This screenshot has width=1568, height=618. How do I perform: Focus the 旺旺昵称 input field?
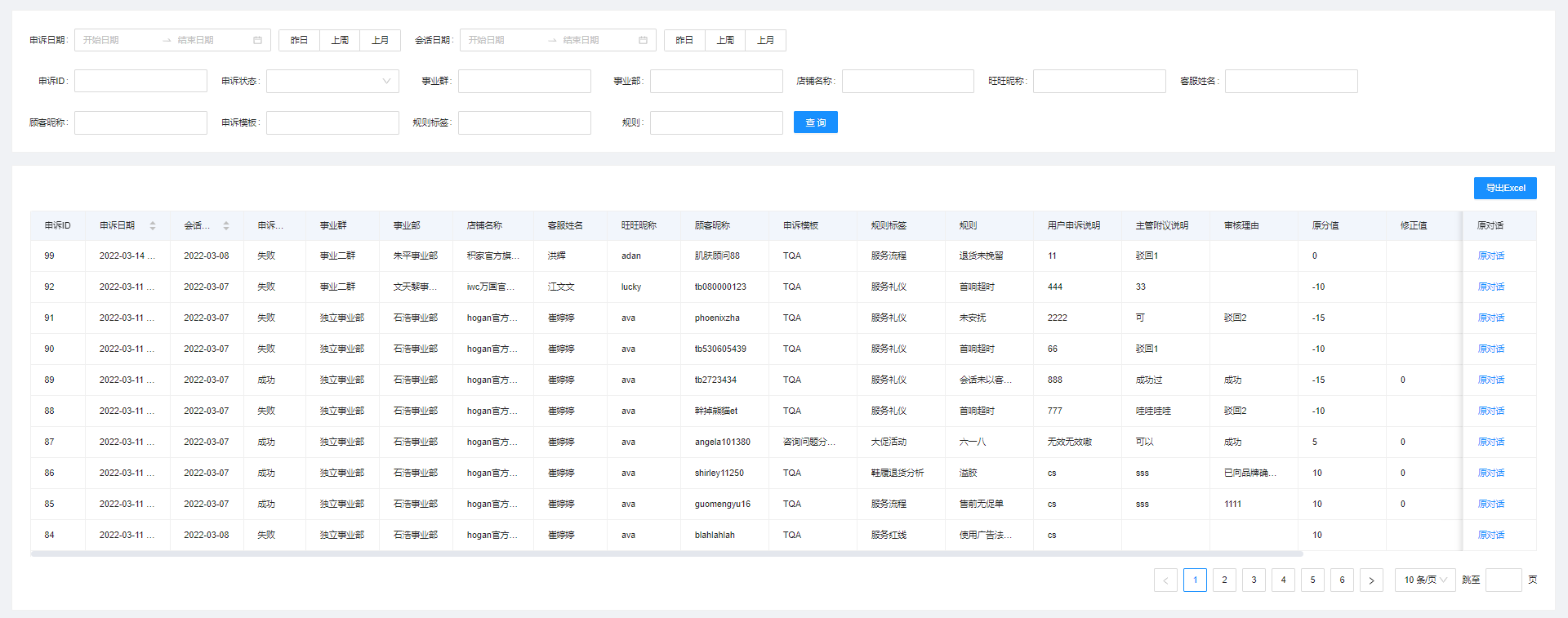[1099, 81]
